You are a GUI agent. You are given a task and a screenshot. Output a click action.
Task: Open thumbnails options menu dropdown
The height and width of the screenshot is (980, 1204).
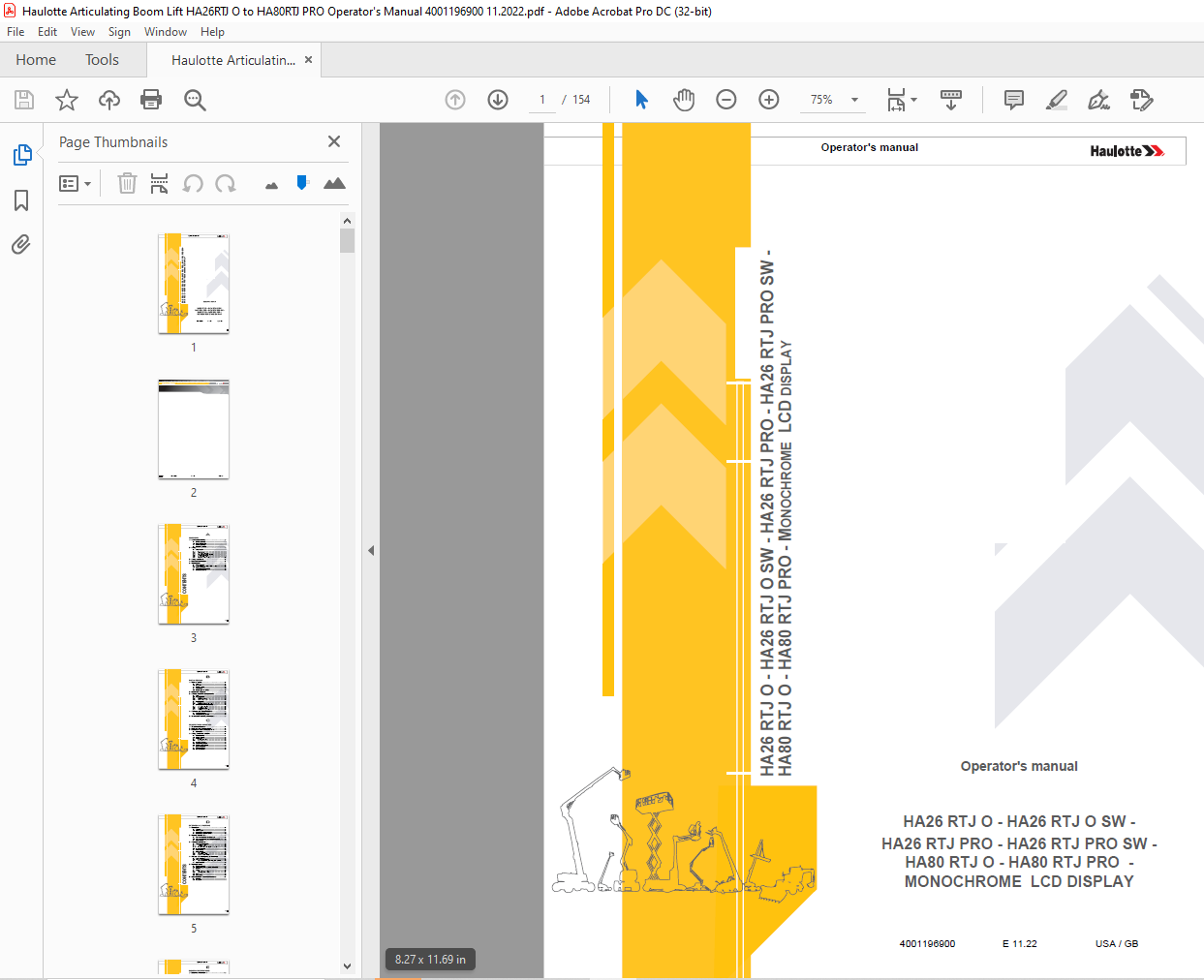click(x=75, y=183)
